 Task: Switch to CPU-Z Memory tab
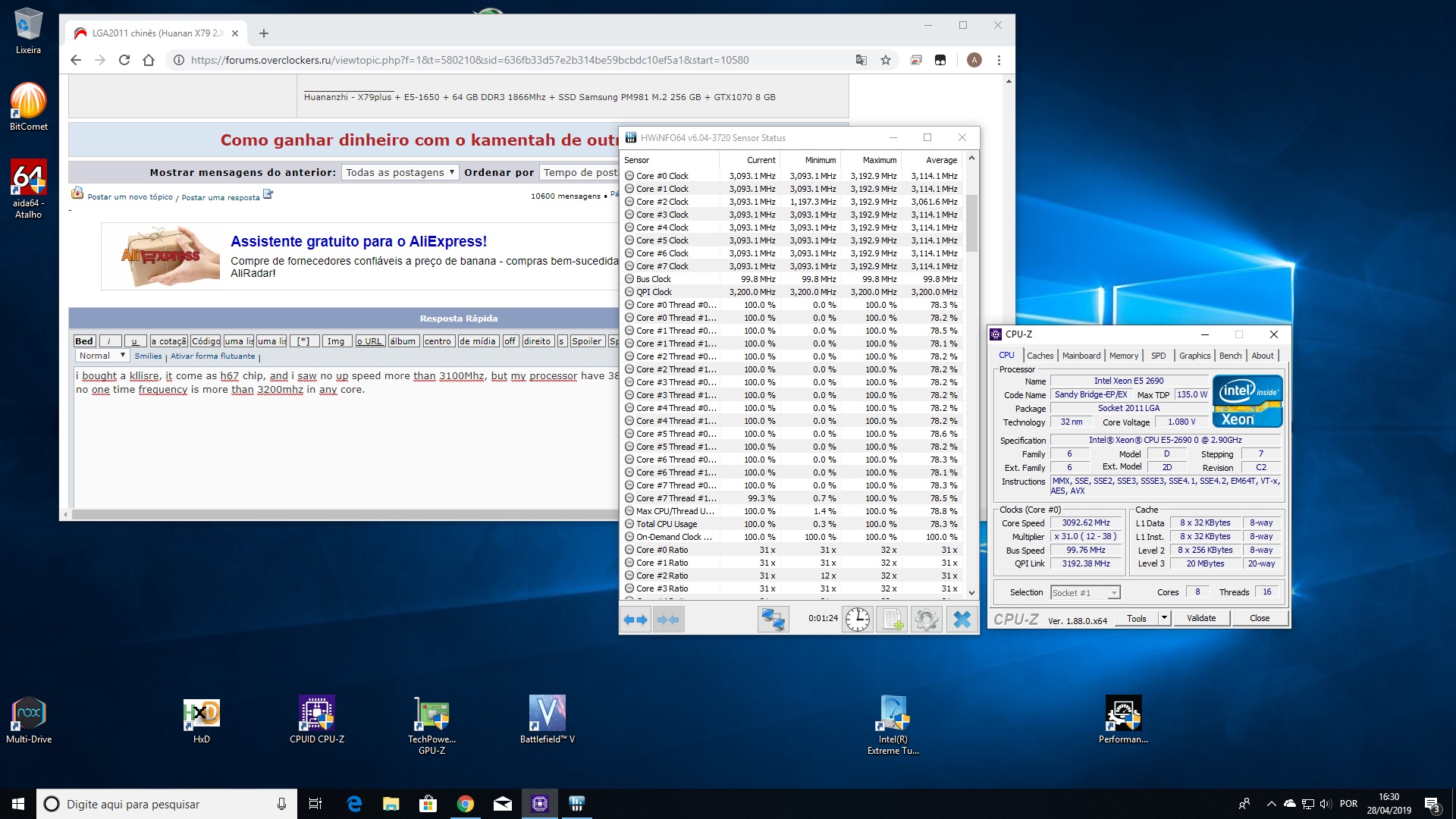pos(1123,356)
